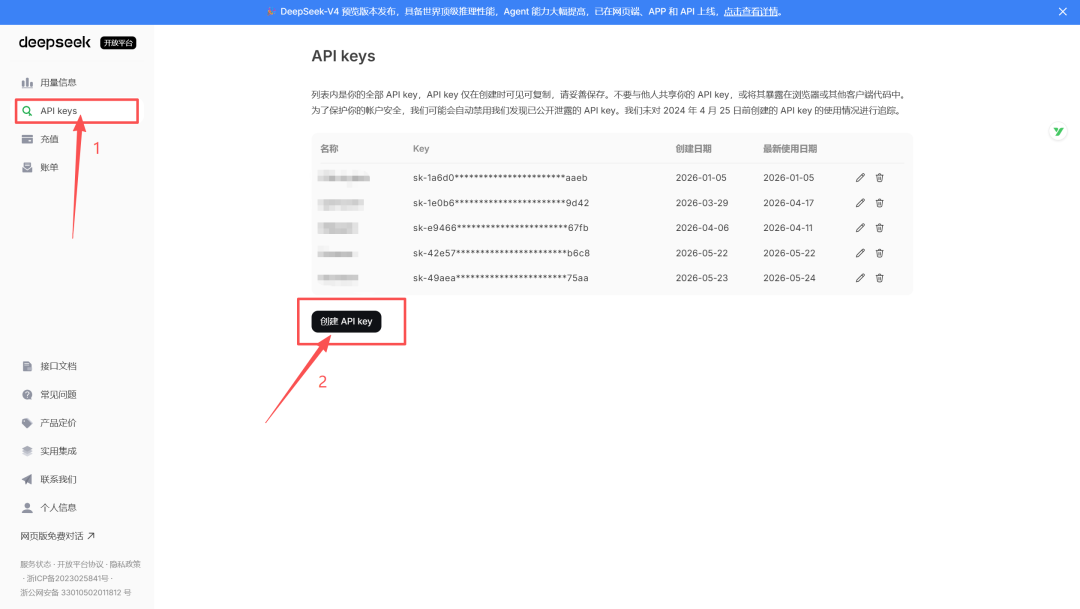Click key text sk-42e57***b6c8
1080x609 pixels.
tap(501, 254)
